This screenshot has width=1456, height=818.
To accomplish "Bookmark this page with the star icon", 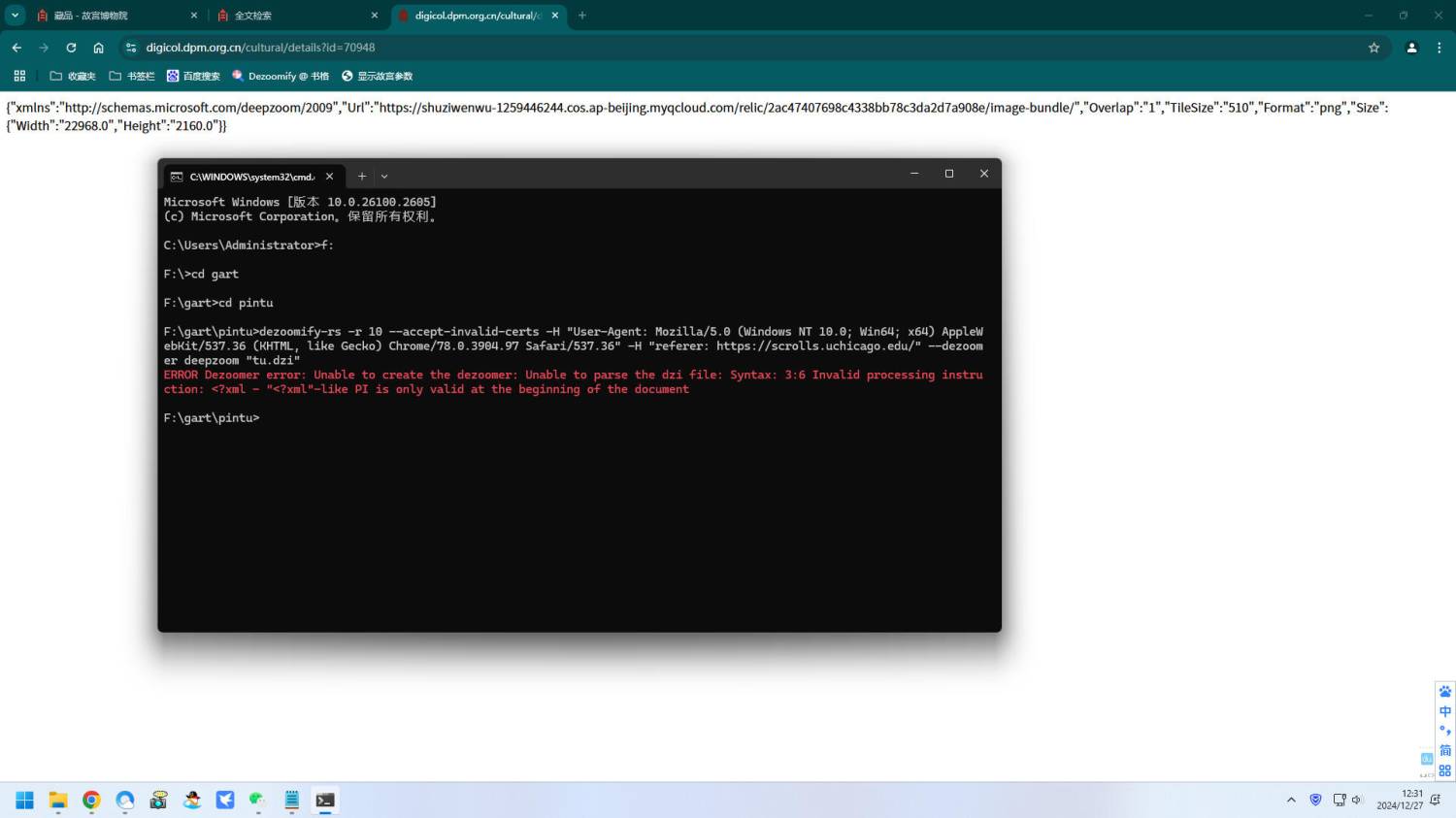I will point(1373,48).
